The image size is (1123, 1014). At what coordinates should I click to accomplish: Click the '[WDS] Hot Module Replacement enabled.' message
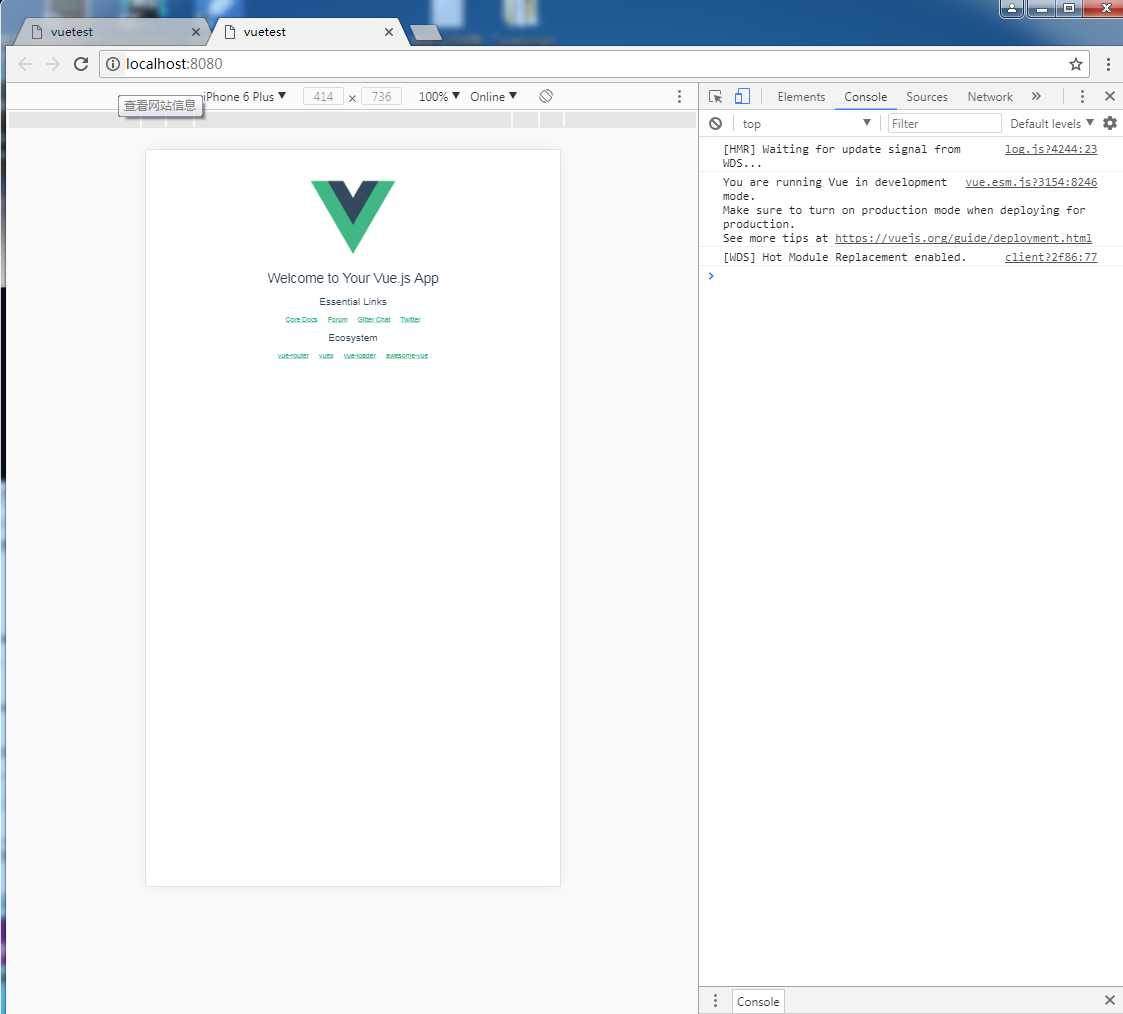coord(844,257)
